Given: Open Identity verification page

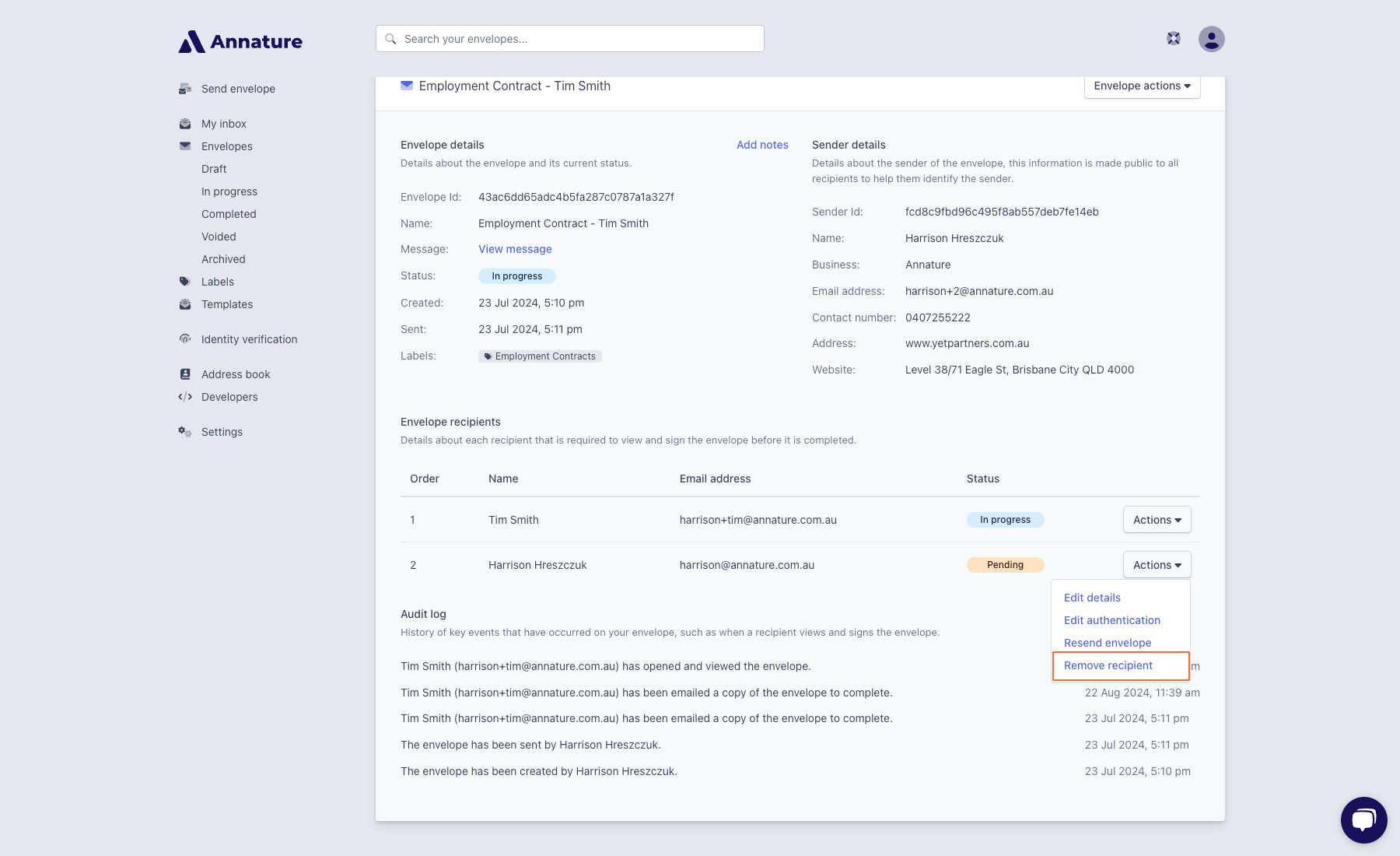Looking at the screenshot, I should point(249,339).
